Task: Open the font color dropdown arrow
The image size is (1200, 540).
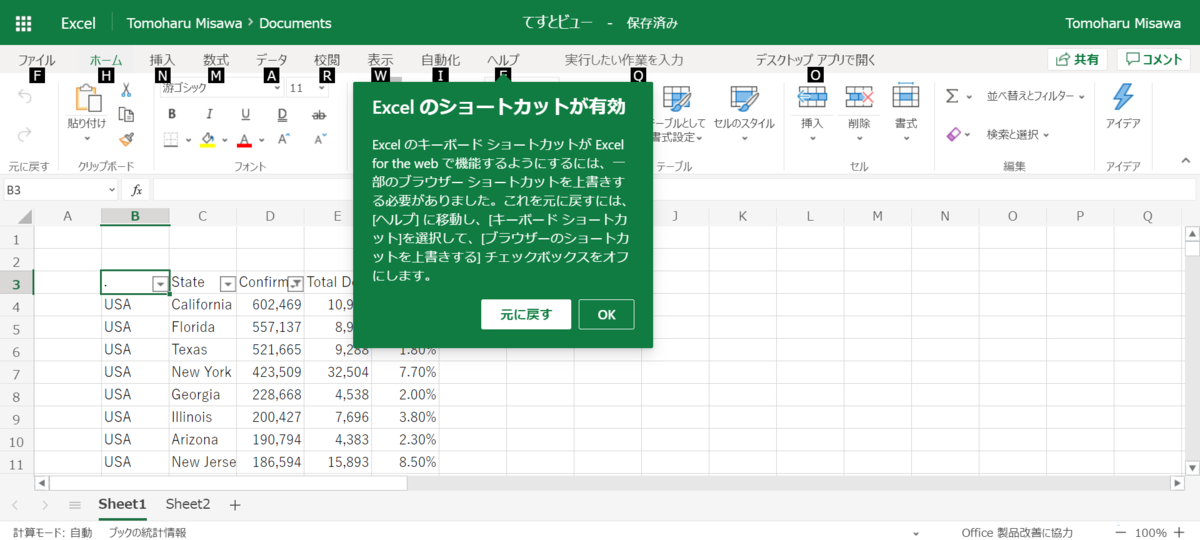Action: [261, 140]
